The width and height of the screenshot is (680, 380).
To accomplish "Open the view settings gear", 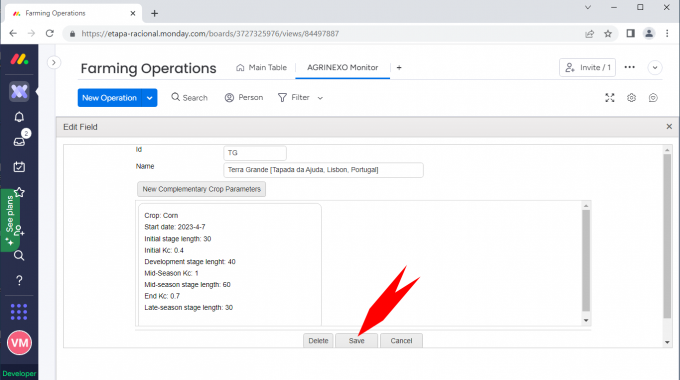I will (631, 98).
